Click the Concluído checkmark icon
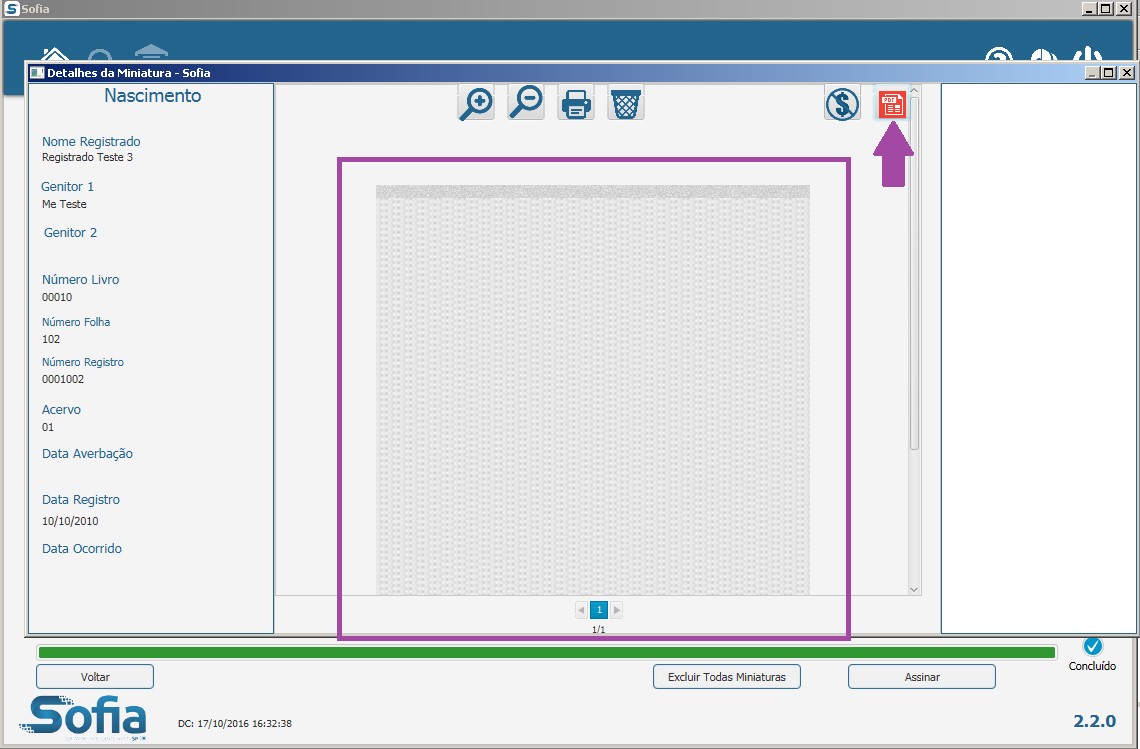This screenshot has width=1140, height=749. point(1092,646)
